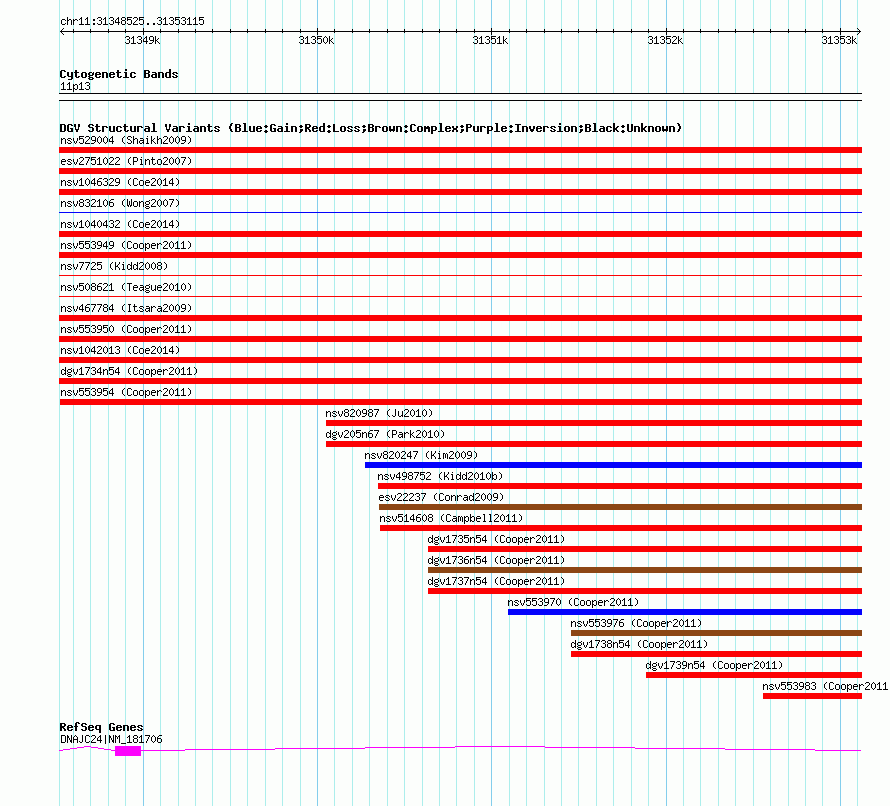Click the 31353k ruler tick label

point(839,40)
